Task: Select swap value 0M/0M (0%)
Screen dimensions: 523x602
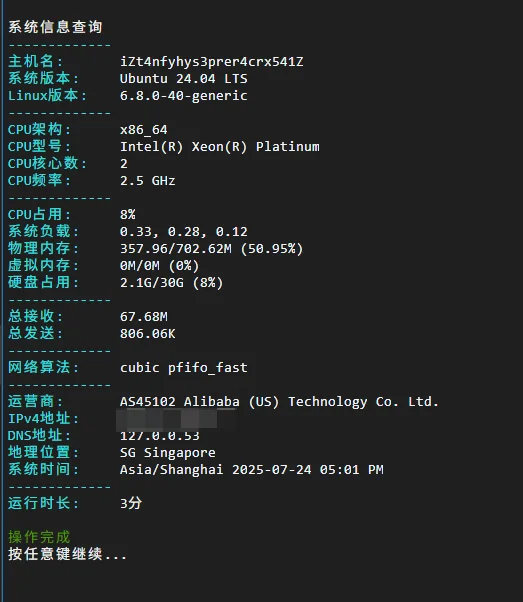Action: pyautogui.click(x=159, y=266)
